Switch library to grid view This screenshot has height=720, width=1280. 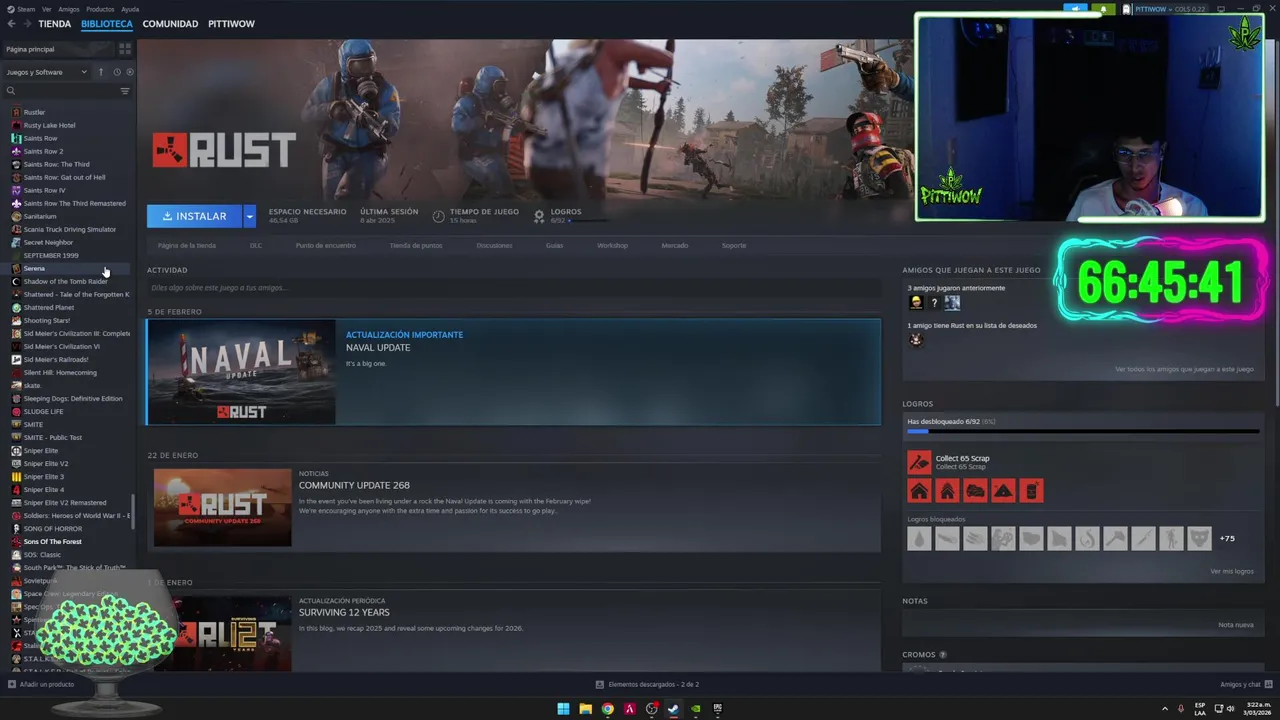[125, 48]
